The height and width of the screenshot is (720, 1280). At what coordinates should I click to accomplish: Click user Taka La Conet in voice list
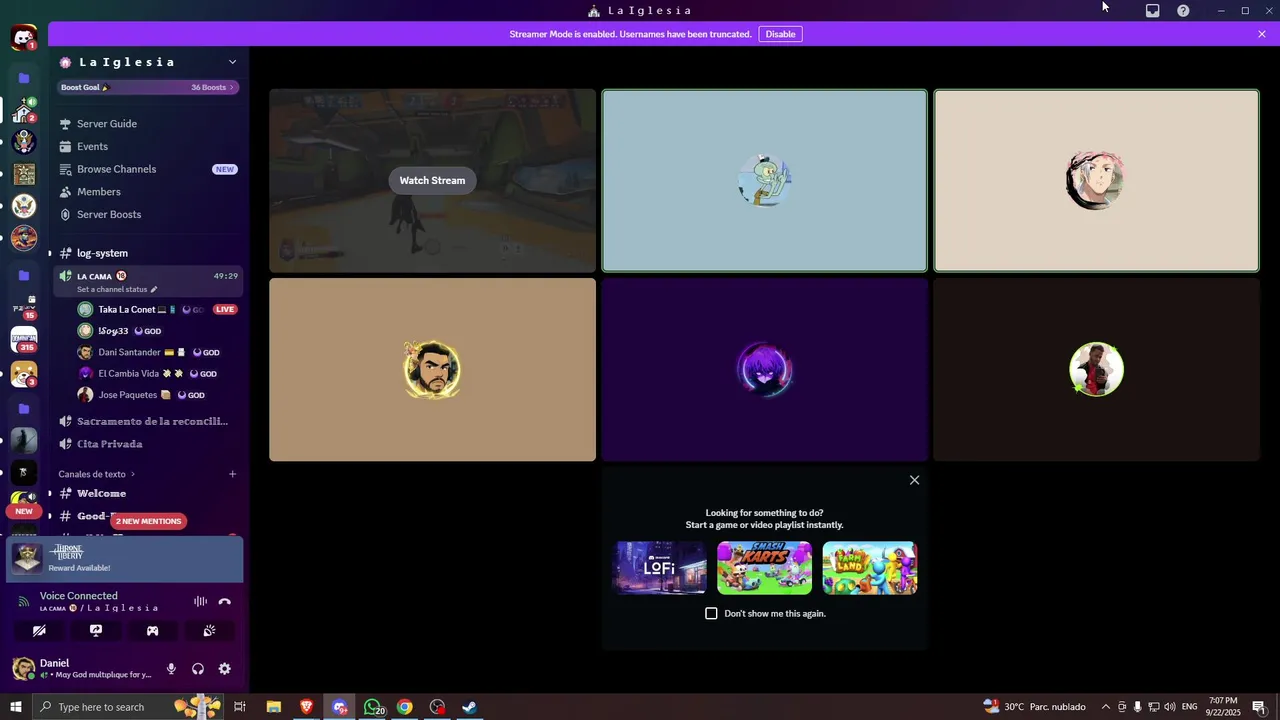[158, 310]
